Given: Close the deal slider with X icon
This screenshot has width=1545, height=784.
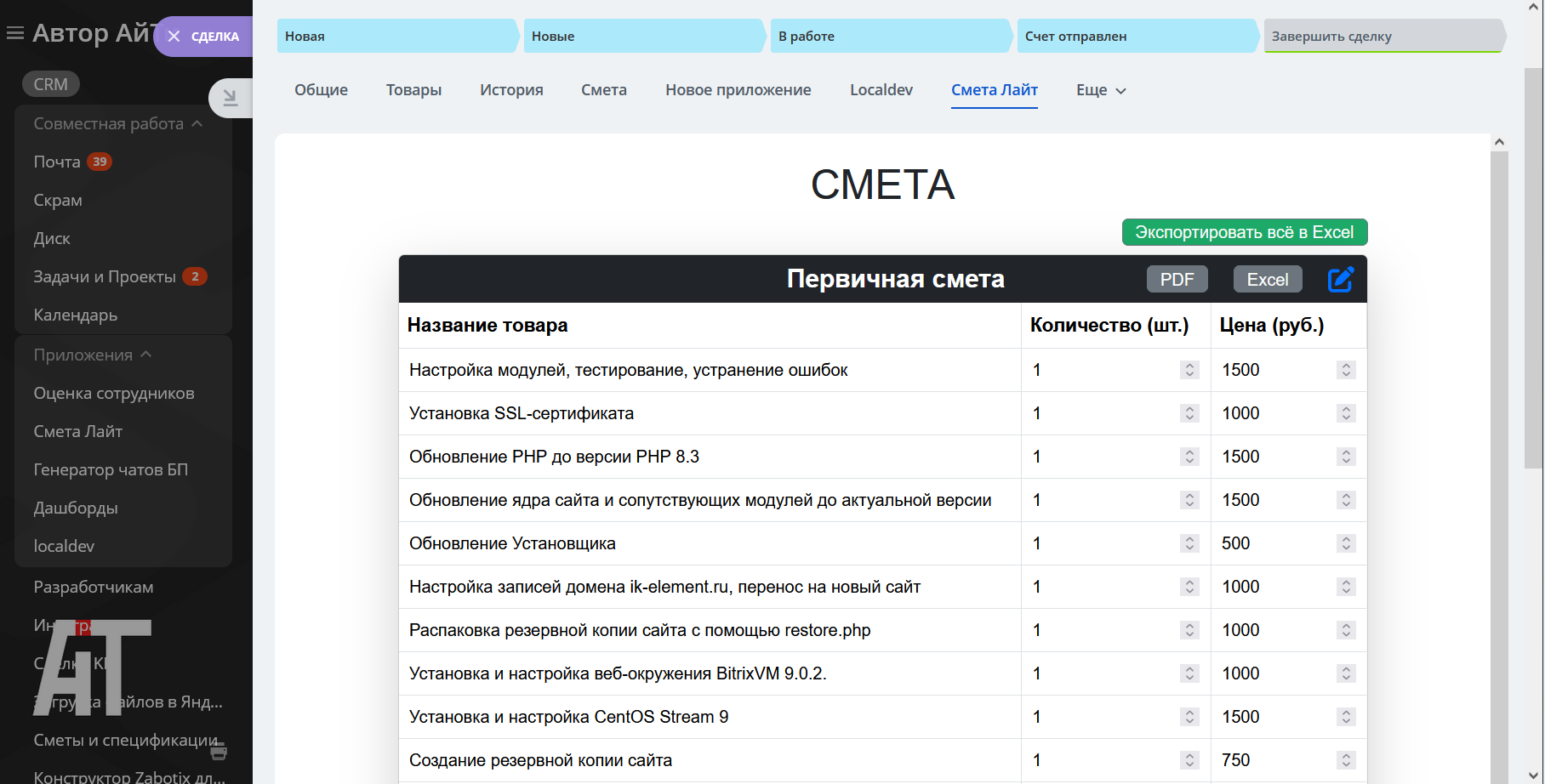Looking at the screenshot, I should click(x=174, y=37).
